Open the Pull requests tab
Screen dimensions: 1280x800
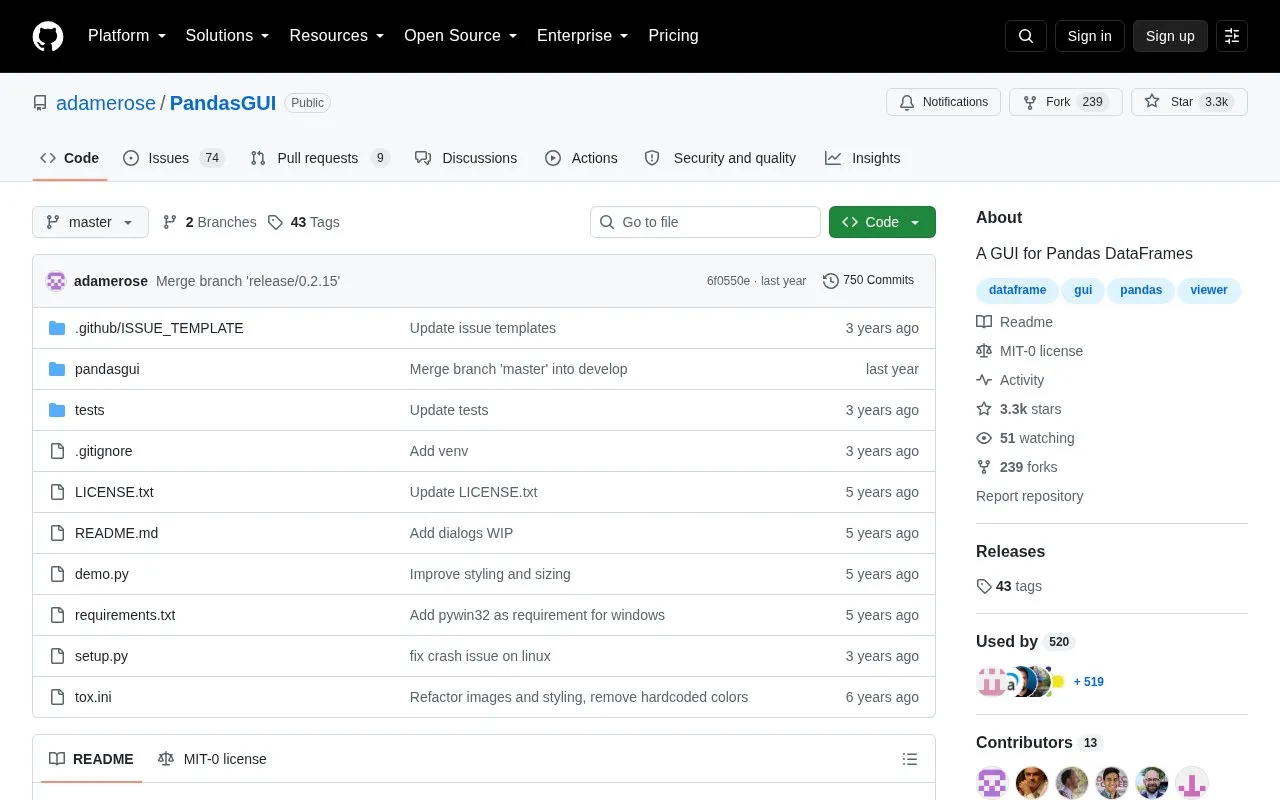(x=320, y=158)
